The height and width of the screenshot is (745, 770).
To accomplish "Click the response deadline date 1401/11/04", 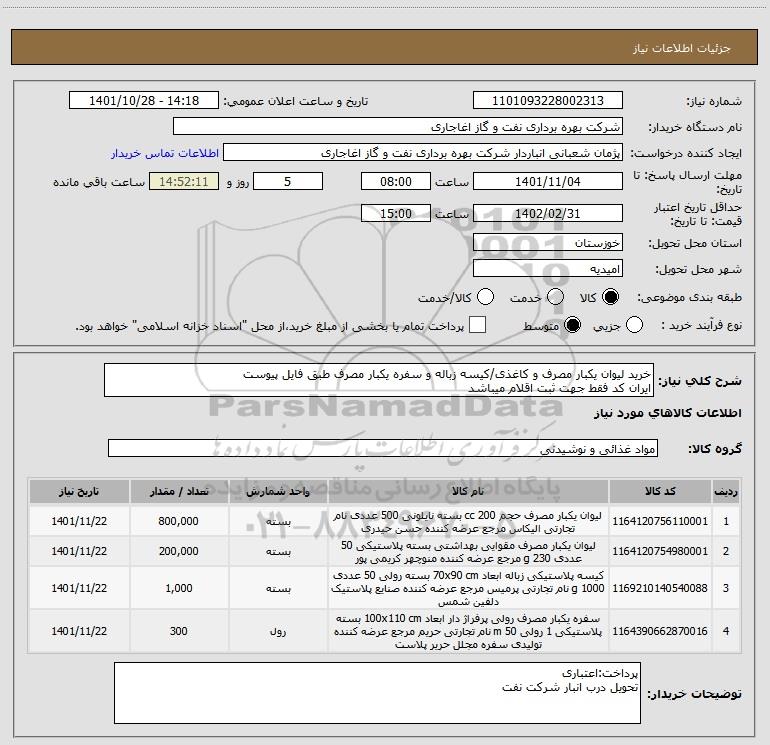I will tap(548, 182).
